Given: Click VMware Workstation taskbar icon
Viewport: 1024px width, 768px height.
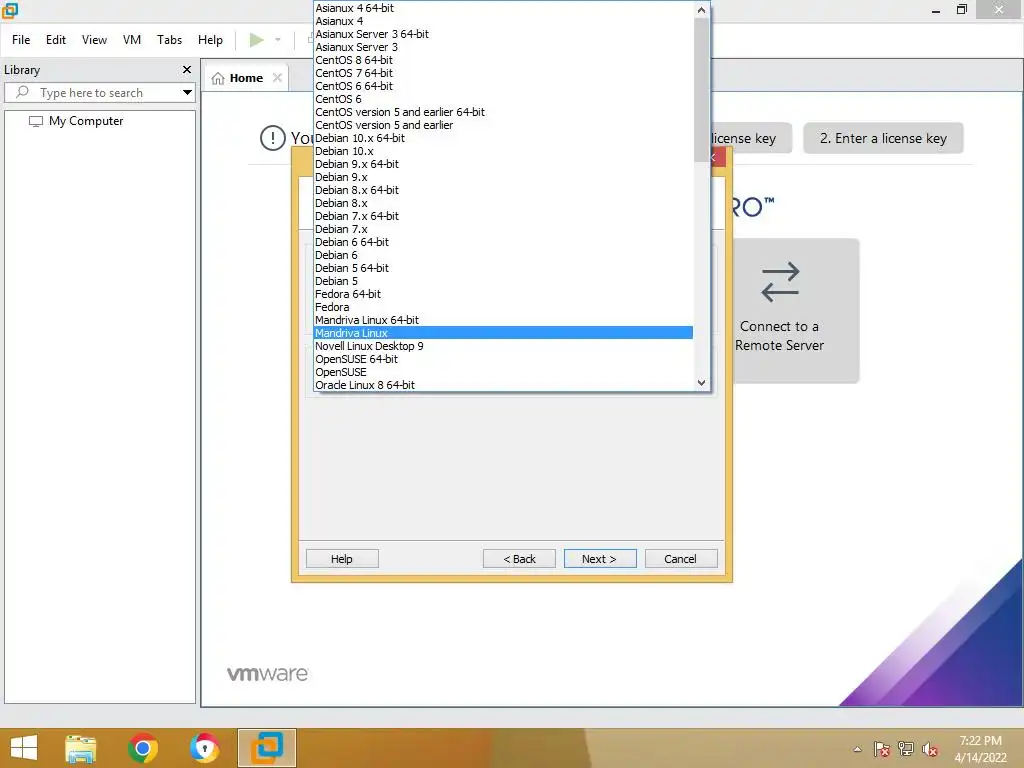Looking at the screenshot, I should 267,748.
